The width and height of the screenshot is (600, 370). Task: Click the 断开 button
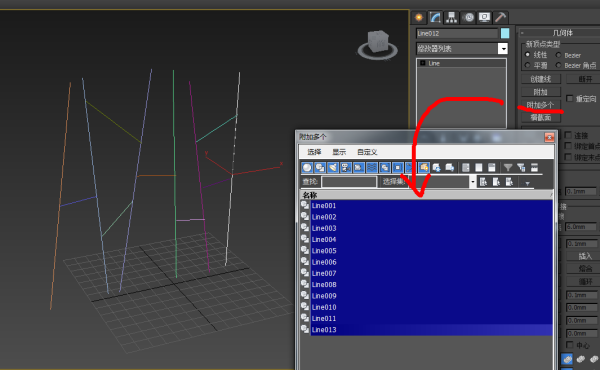[x=584, y=79]
